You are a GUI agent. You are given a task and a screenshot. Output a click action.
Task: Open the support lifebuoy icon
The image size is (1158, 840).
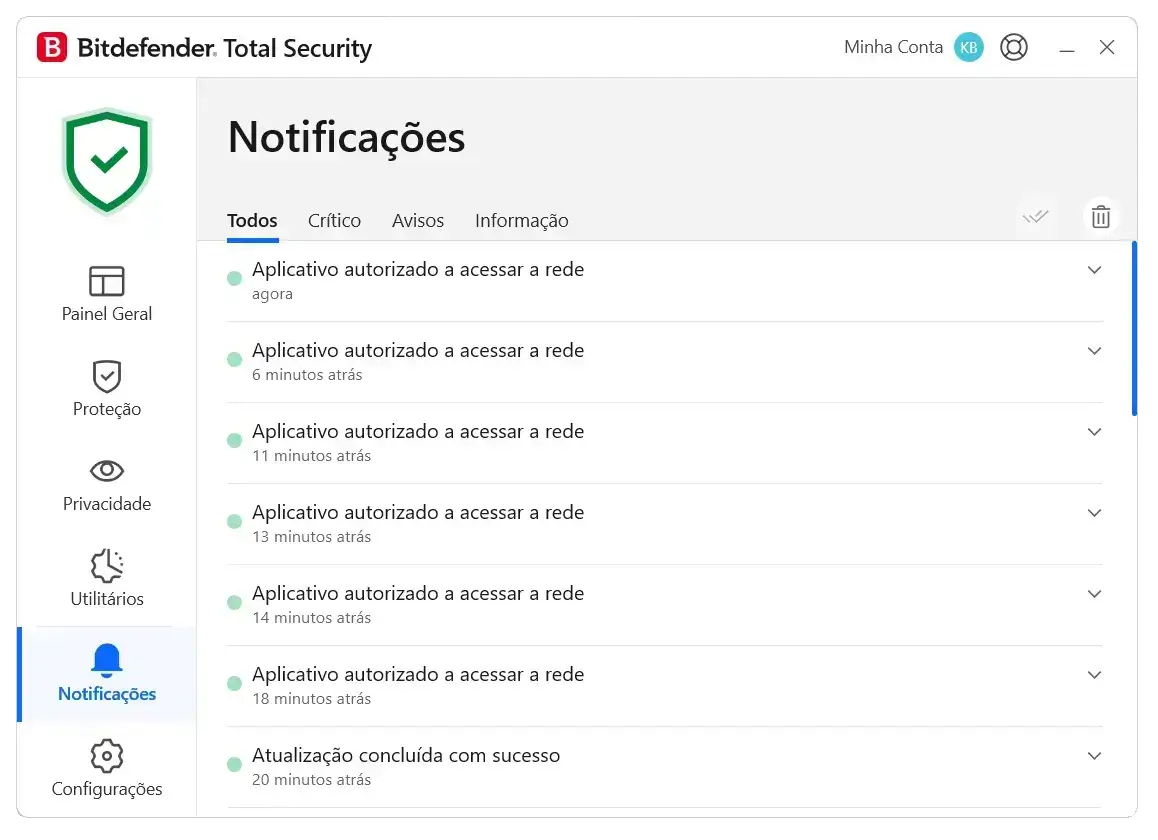[x=1014, y=47]
